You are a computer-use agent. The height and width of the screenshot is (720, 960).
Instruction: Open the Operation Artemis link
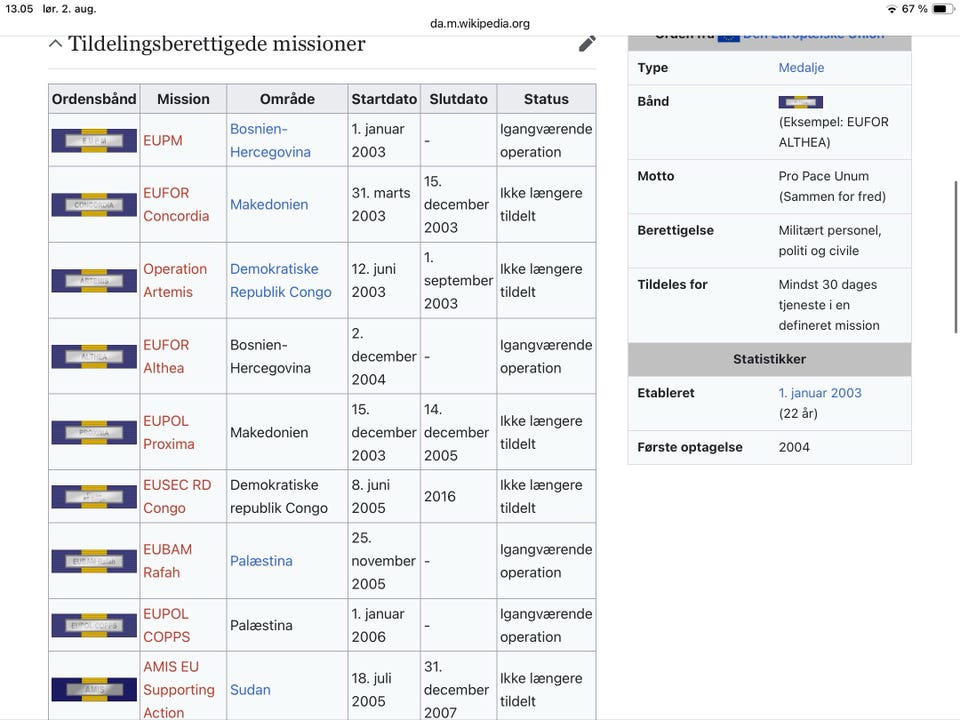[x=175, y=280]
